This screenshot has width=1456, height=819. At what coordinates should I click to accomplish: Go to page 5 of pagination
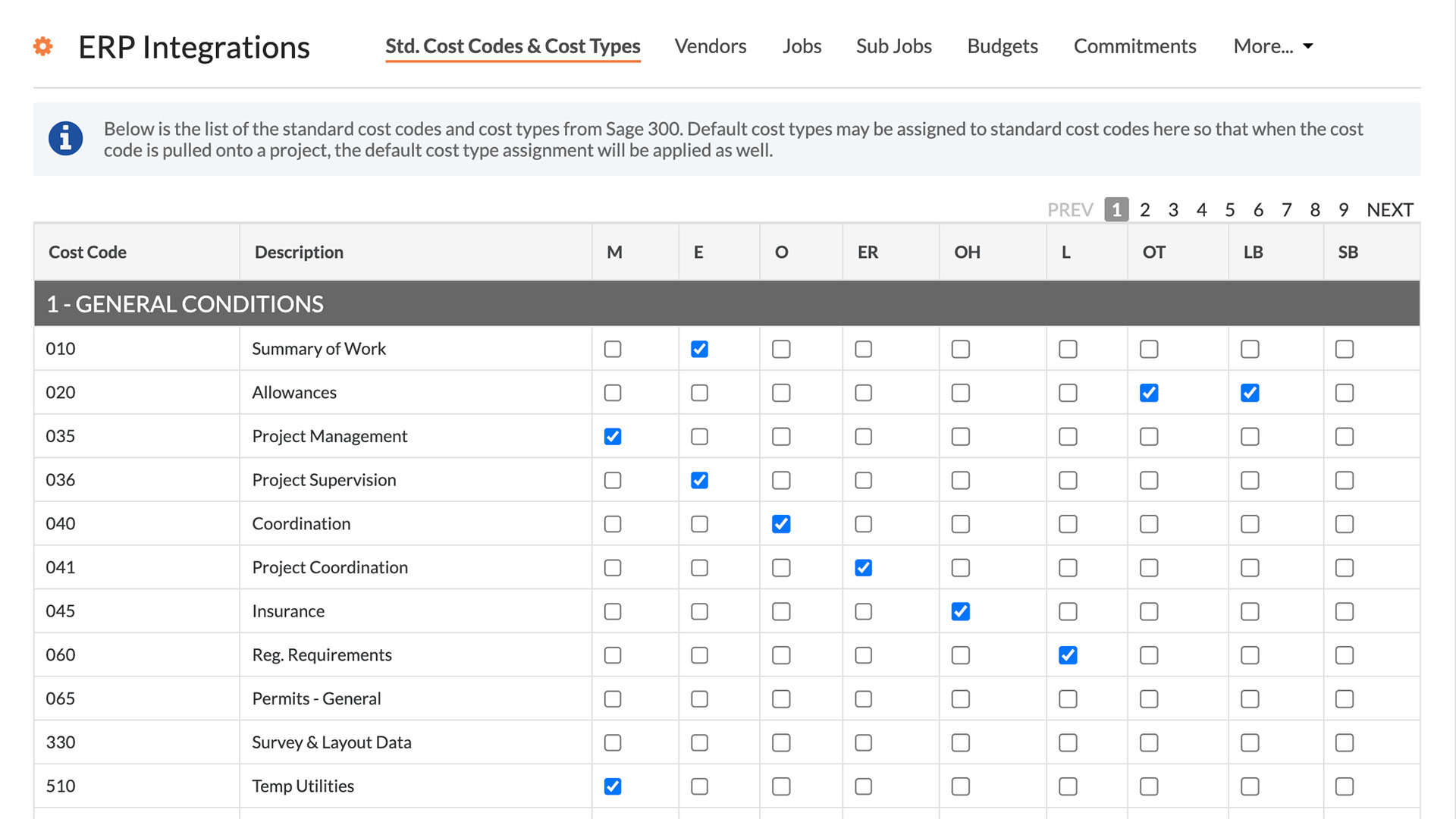(1230, 209)
